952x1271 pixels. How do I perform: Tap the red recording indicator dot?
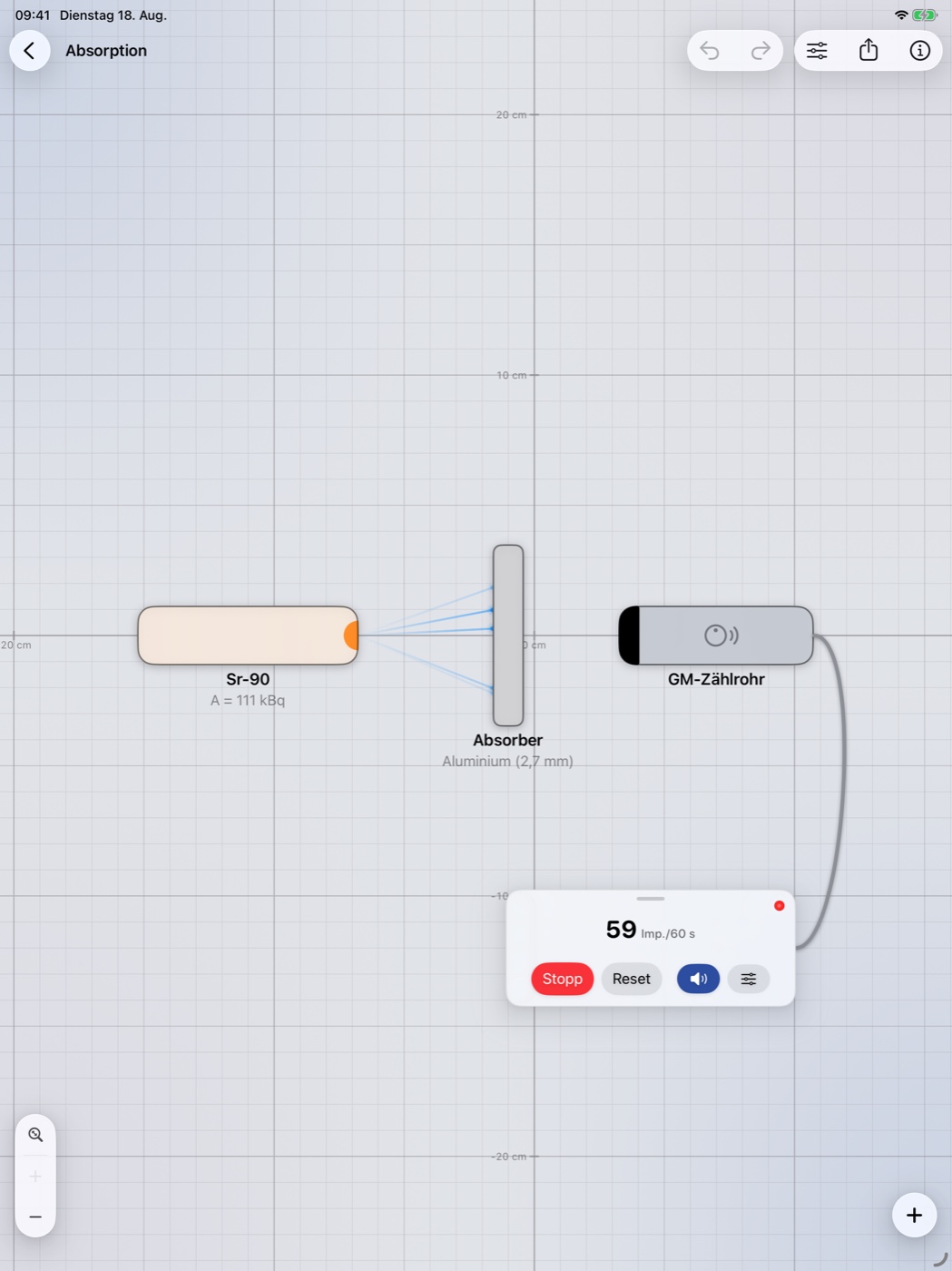click(779, 906)
